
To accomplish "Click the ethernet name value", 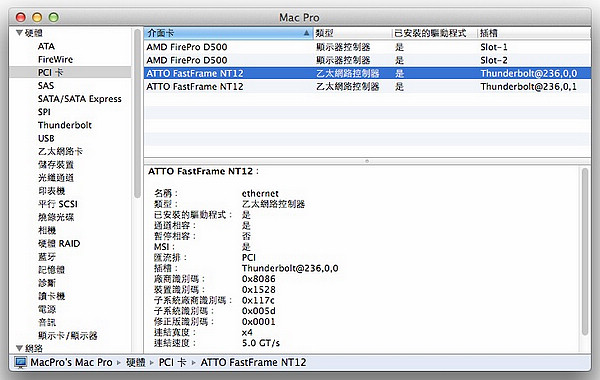I will click(260, 194).
